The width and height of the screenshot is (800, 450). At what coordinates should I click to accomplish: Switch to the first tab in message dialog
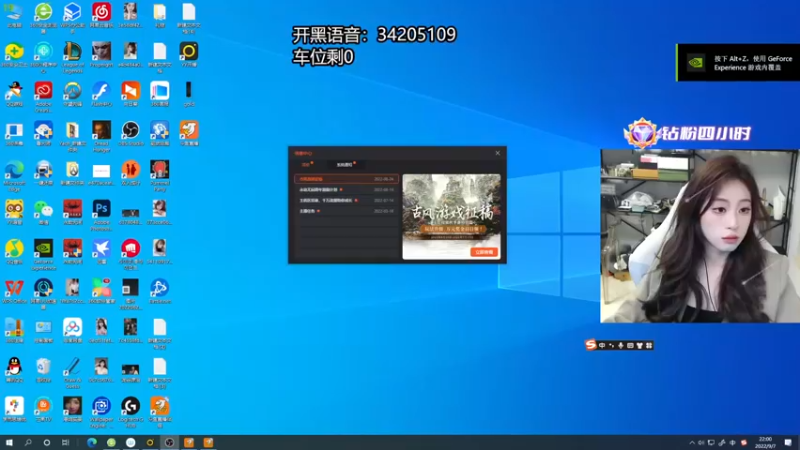(306, 164)
